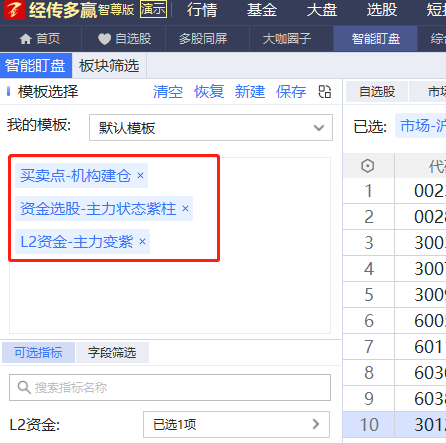Remove the 买卖点-机构建仓 tag
Viewport: 446px width, 443px height.
coord(140,175)
